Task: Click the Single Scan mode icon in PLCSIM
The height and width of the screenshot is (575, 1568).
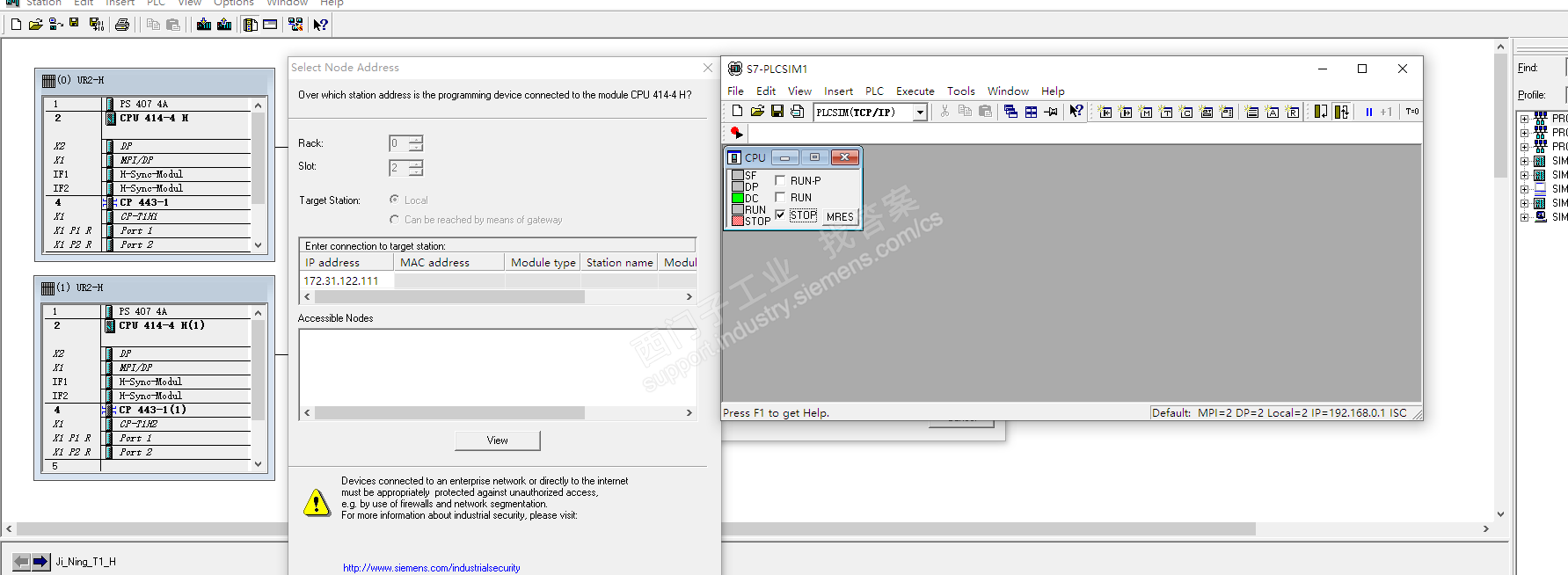Action: tap(1321, 112)
